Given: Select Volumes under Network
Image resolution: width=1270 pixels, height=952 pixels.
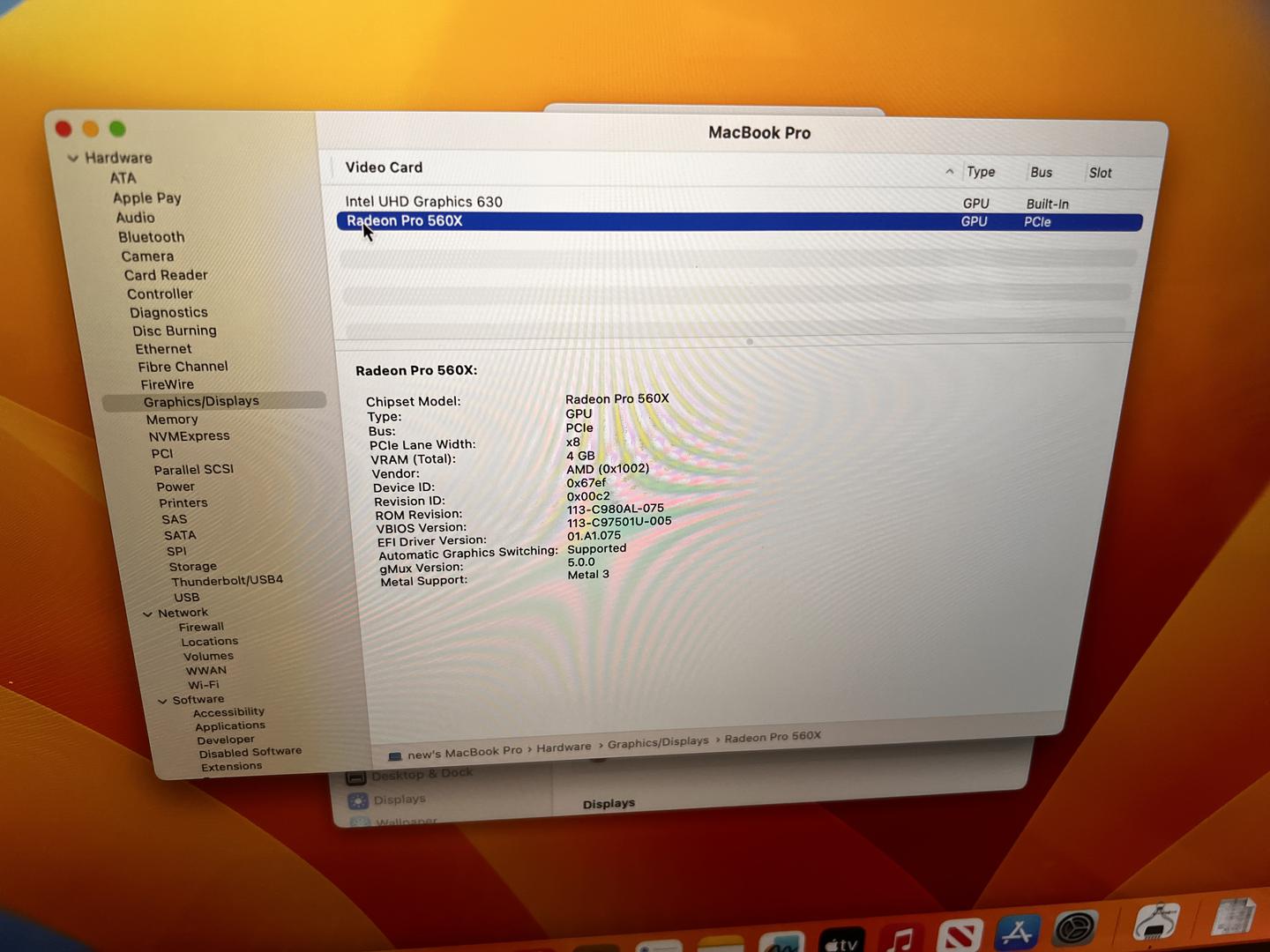Looking at the screenshot, I should pos(209,656).
